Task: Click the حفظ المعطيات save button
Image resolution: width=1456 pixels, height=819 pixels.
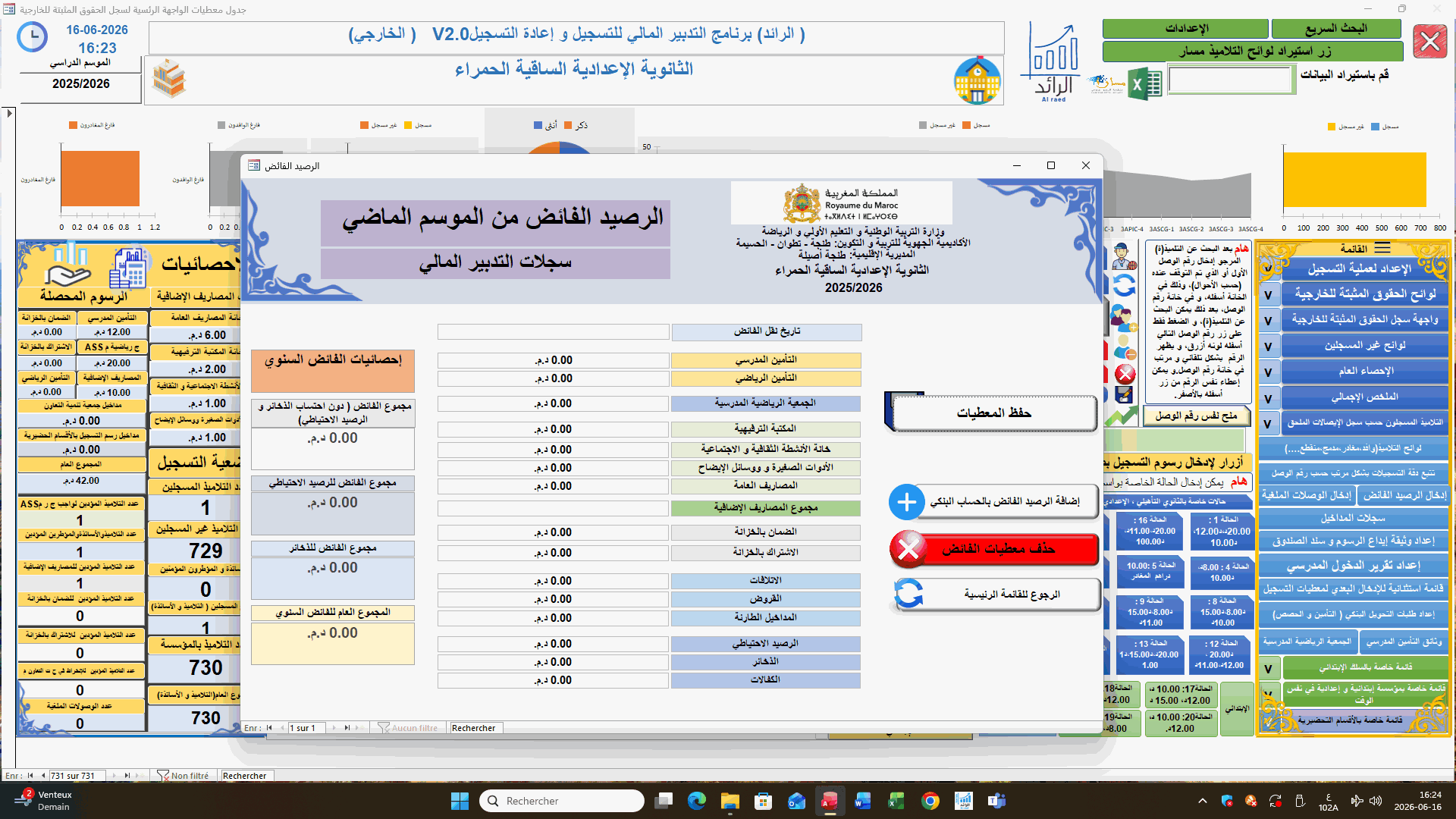Action: click(x=993, y=413)
